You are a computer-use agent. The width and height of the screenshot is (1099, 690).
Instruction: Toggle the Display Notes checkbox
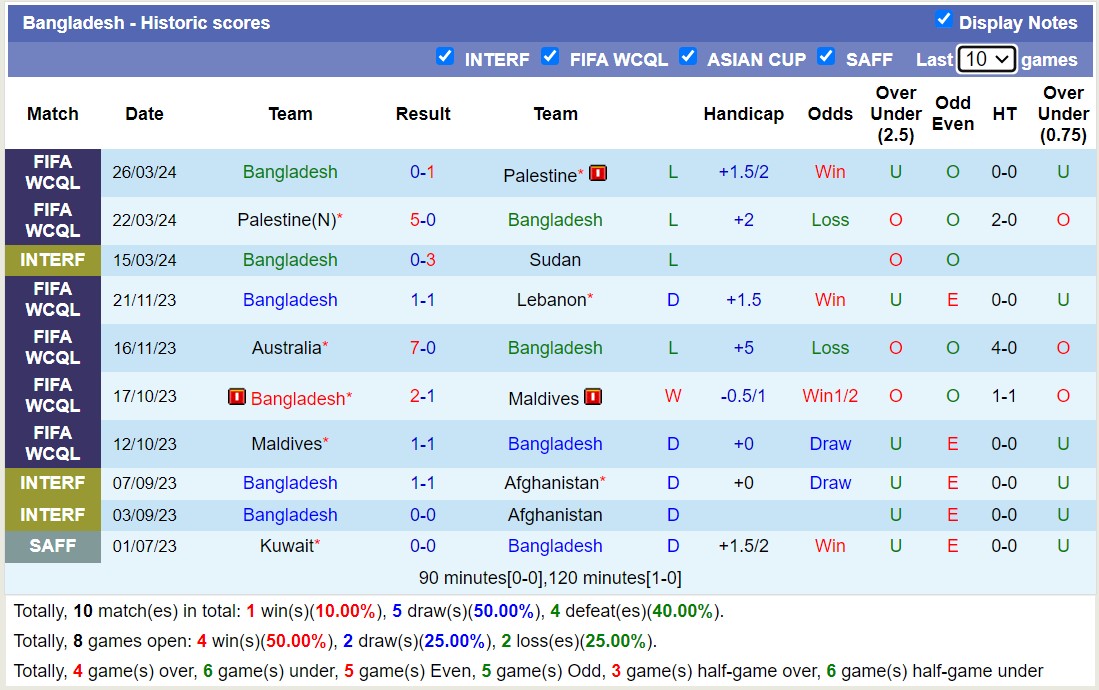pos(944,18)
